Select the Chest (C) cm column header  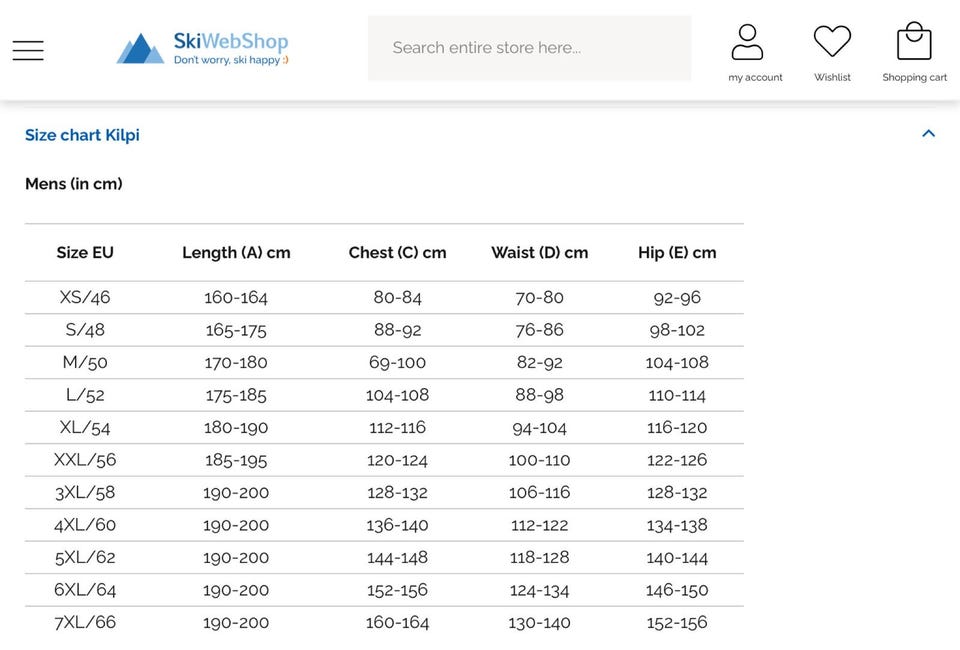pos(397,253)
